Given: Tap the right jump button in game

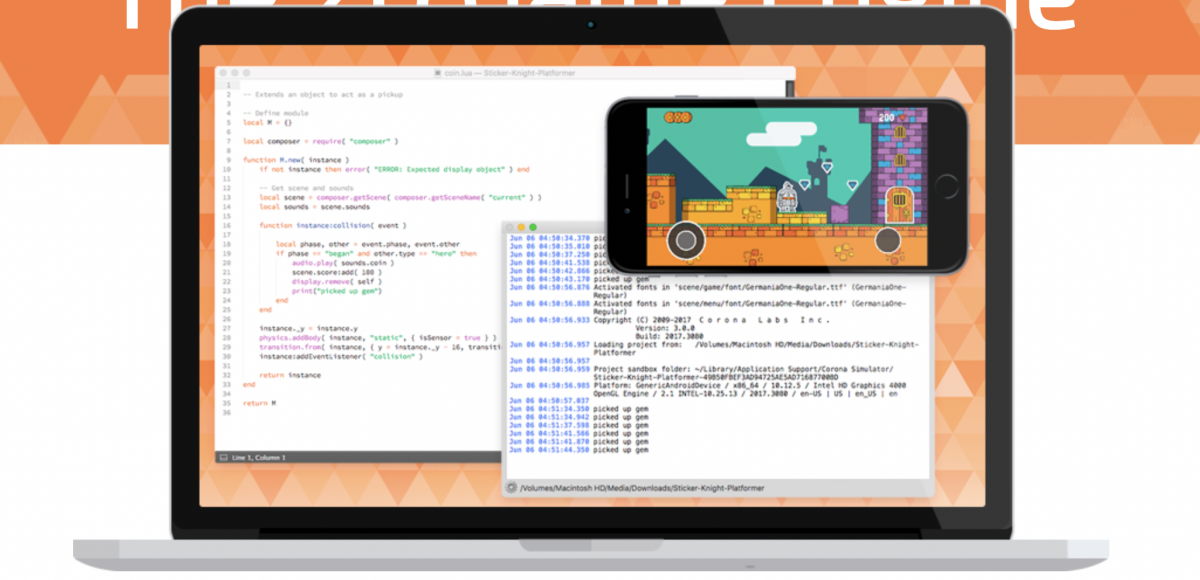Looking at the screenshot, I should tap(887, 240).
